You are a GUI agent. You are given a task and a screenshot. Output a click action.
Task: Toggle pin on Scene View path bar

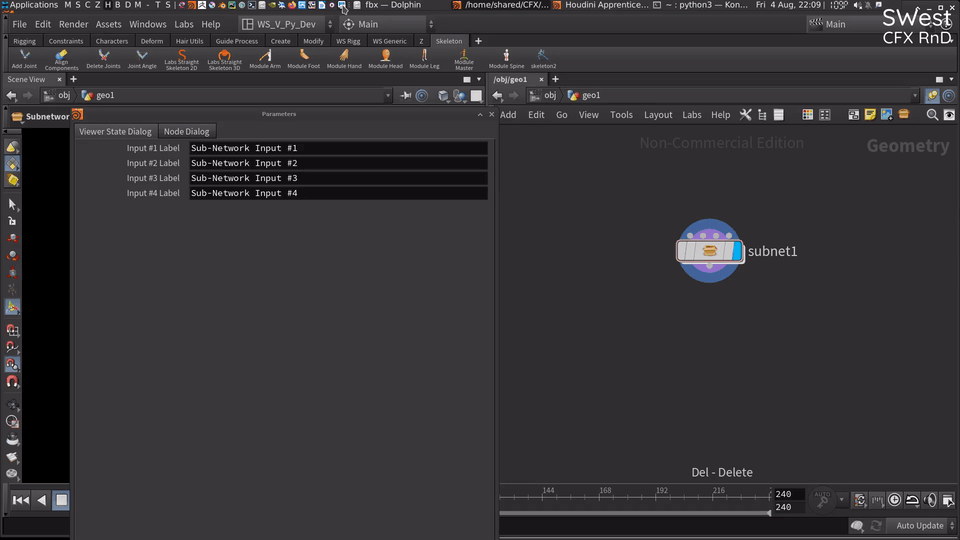pos(405,95)
